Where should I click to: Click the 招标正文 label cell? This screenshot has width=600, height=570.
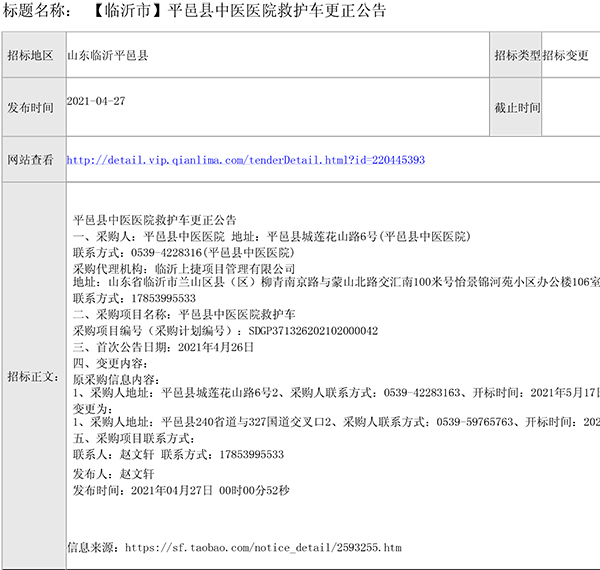[34, 376]
